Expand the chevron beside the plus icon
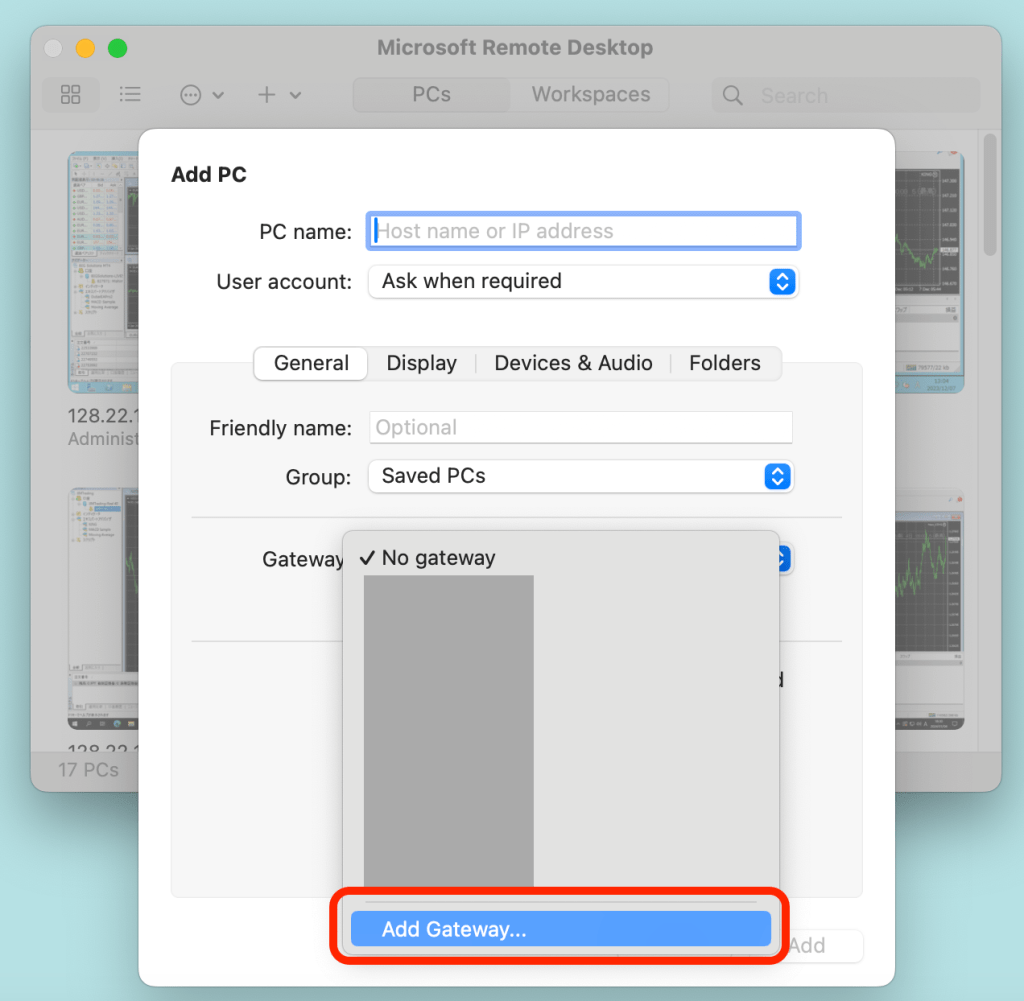Viewport: 1024px width, 1001px height. 296,96
